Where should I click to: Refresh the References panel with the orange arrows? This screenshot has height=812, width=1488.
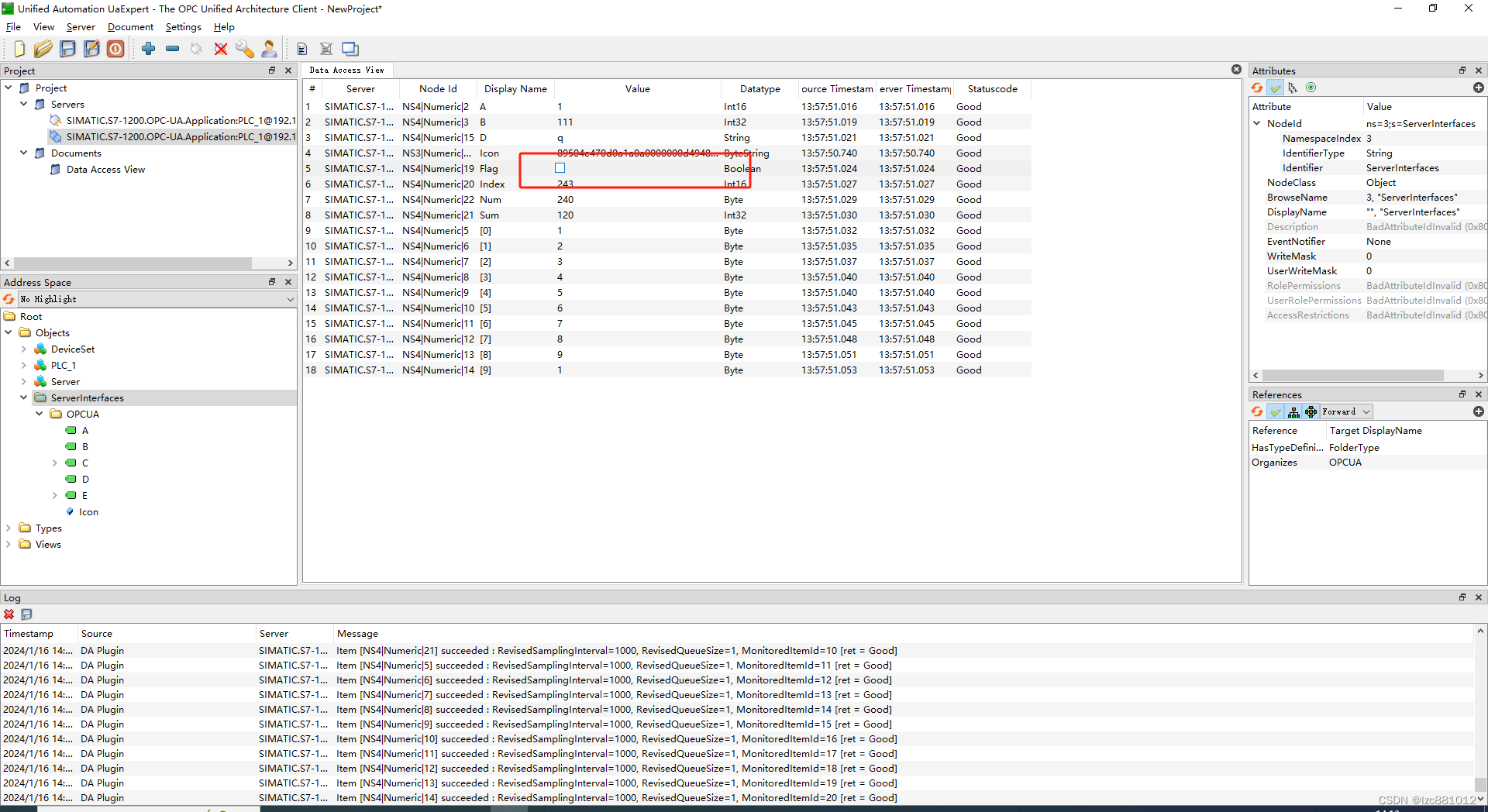(x=1257, y=411)
